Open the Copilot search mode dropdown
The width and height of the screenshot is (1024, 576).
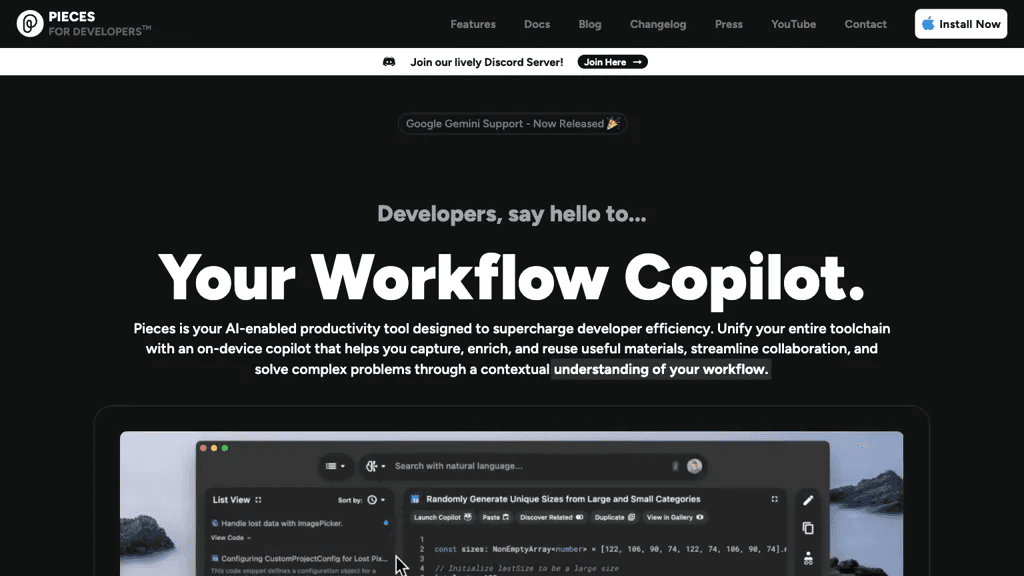click(x=376, y=466)
